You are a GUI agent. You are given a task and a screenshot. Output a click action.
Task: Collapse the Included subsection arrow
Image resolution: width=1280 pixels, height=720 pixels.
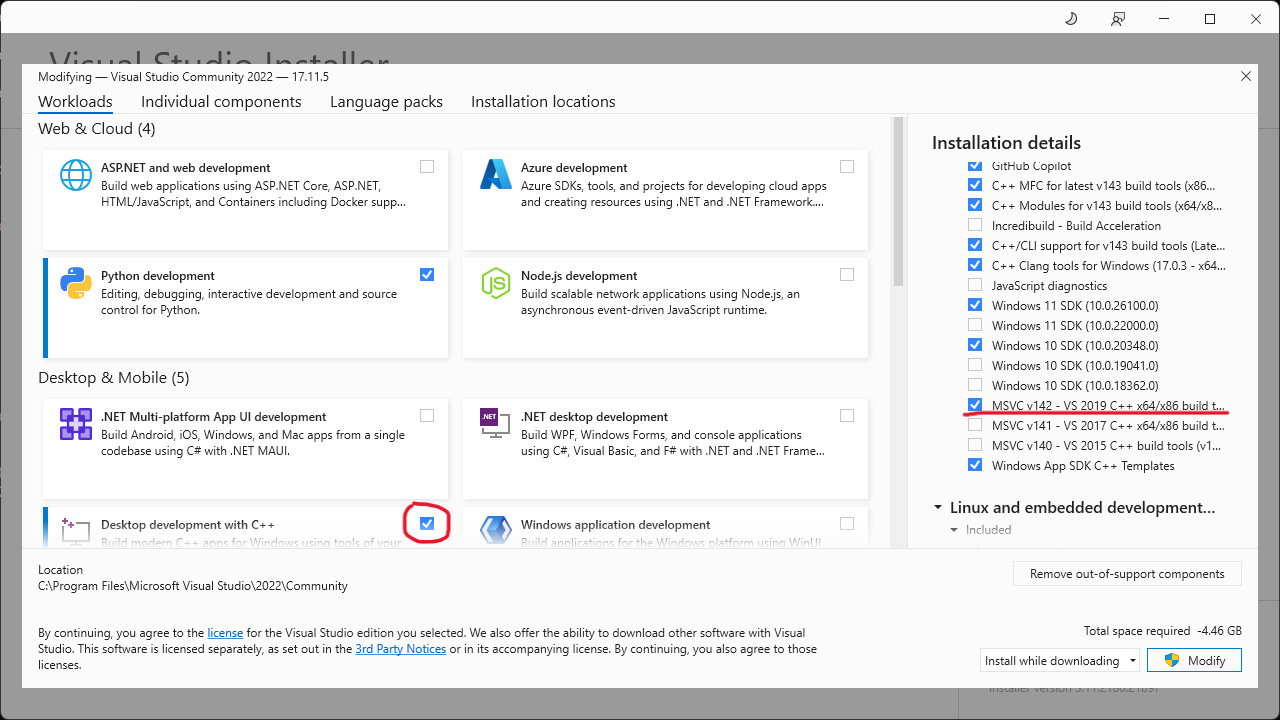coord(955,530)
